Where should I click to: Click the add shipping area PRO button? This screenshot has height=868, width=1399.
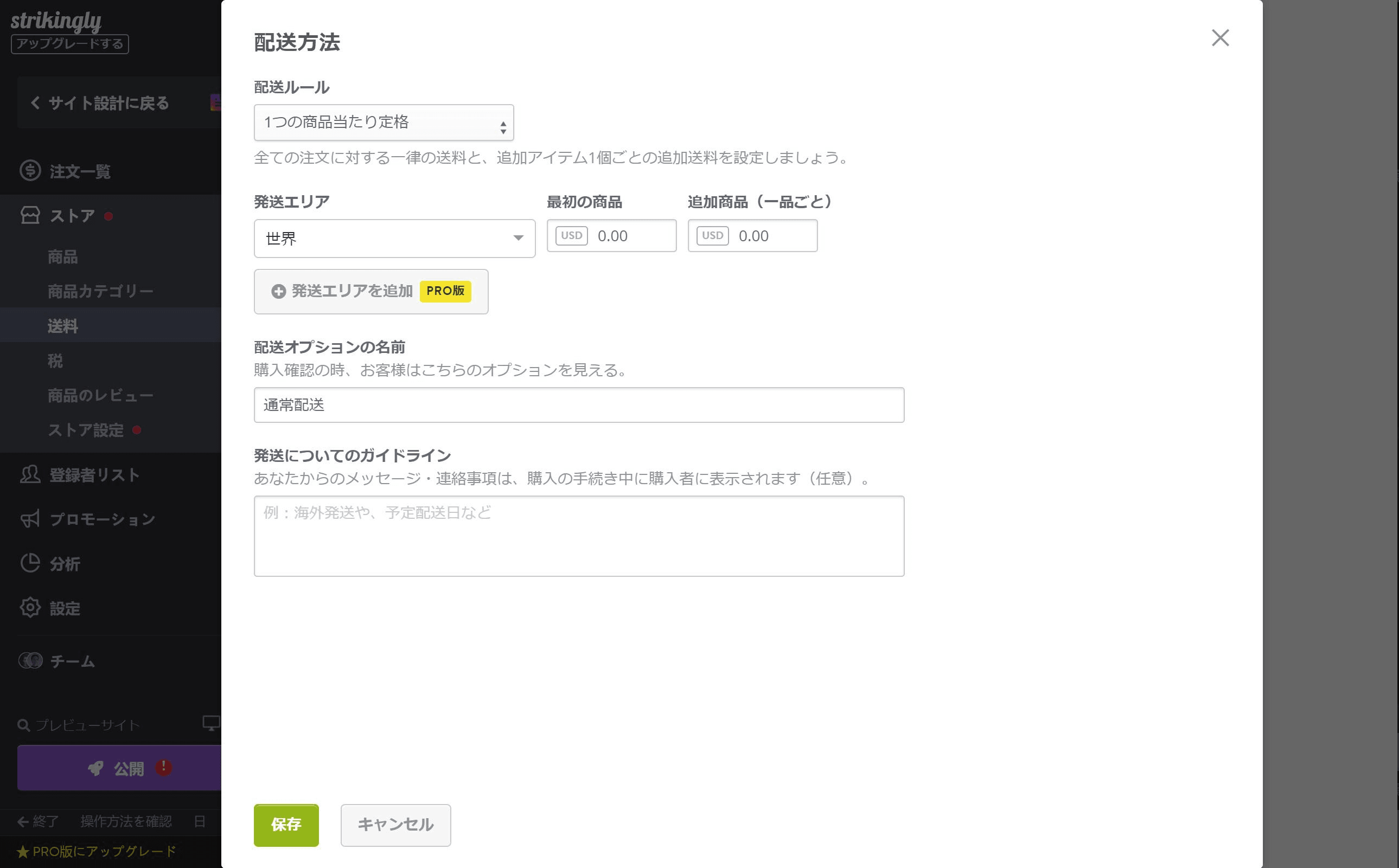371,291
